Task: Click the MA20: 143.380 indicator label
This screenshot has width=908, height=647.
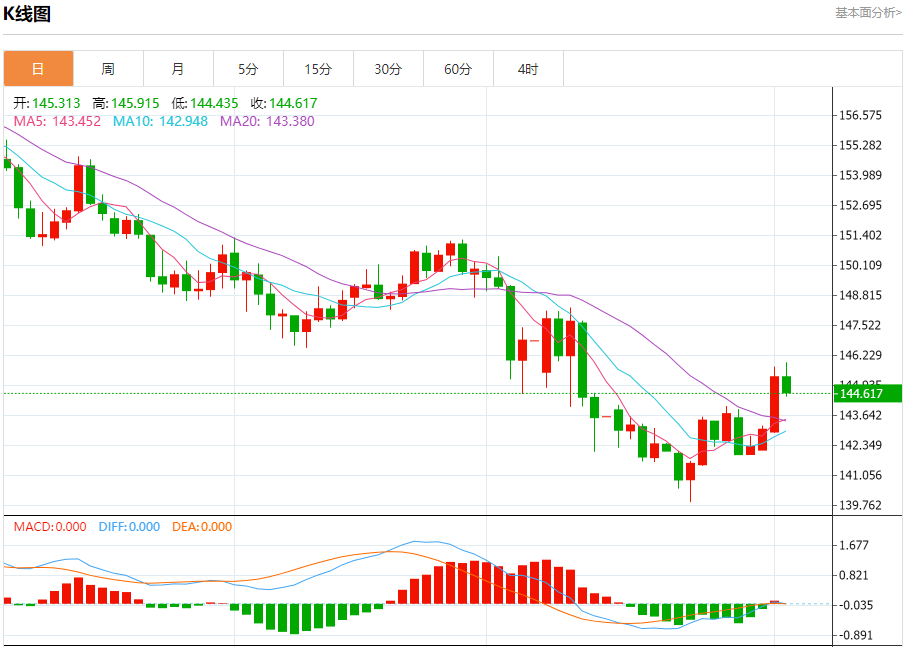Action: click(x=268, y=121)
